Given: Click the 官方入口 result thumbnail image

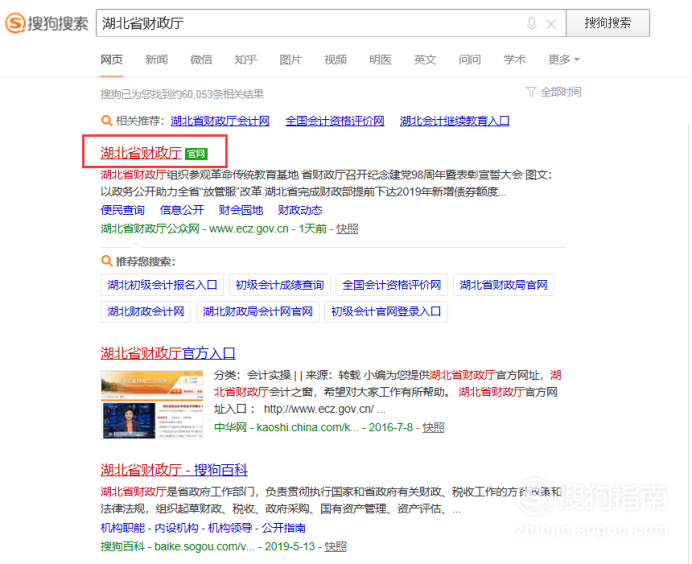Looking at the screenshot, I should (152, 405).
